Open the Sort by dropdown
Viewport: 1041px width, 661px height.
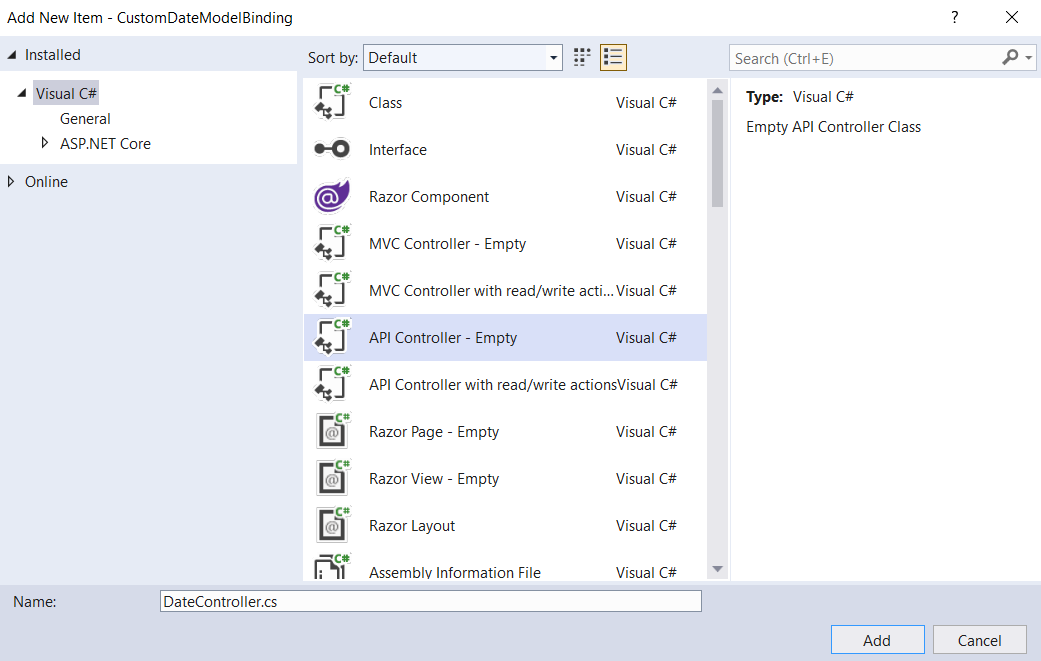click(x=553, y=57)
